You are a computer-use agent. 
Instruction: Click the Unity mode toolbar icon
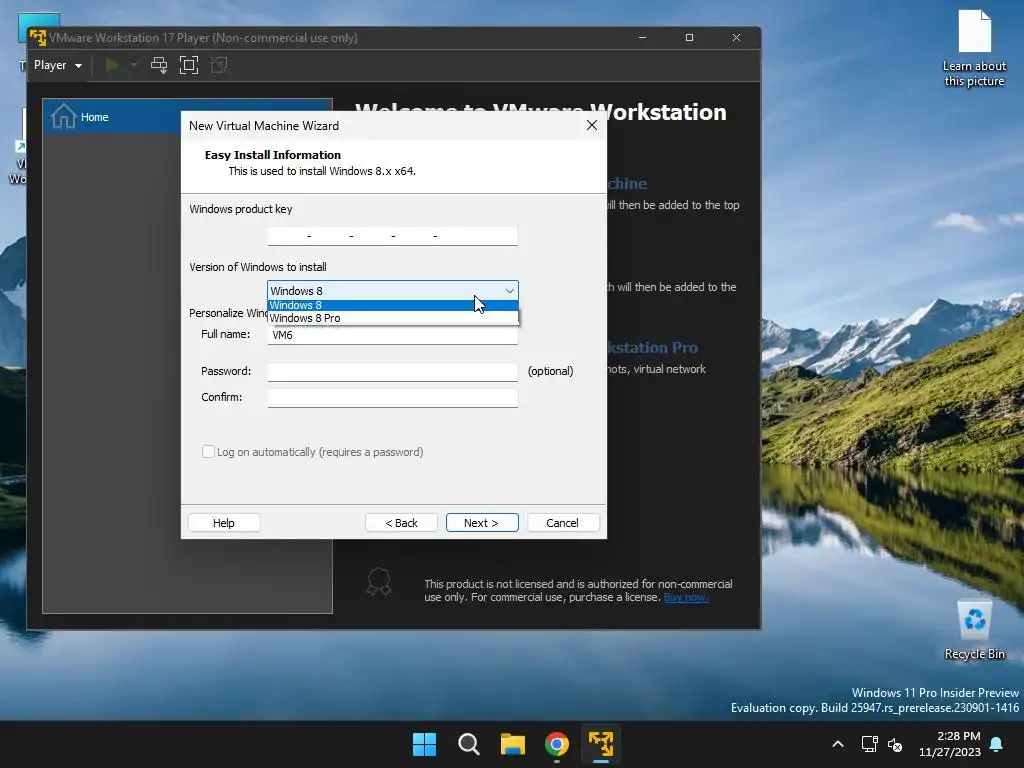(x=219, y=65)
